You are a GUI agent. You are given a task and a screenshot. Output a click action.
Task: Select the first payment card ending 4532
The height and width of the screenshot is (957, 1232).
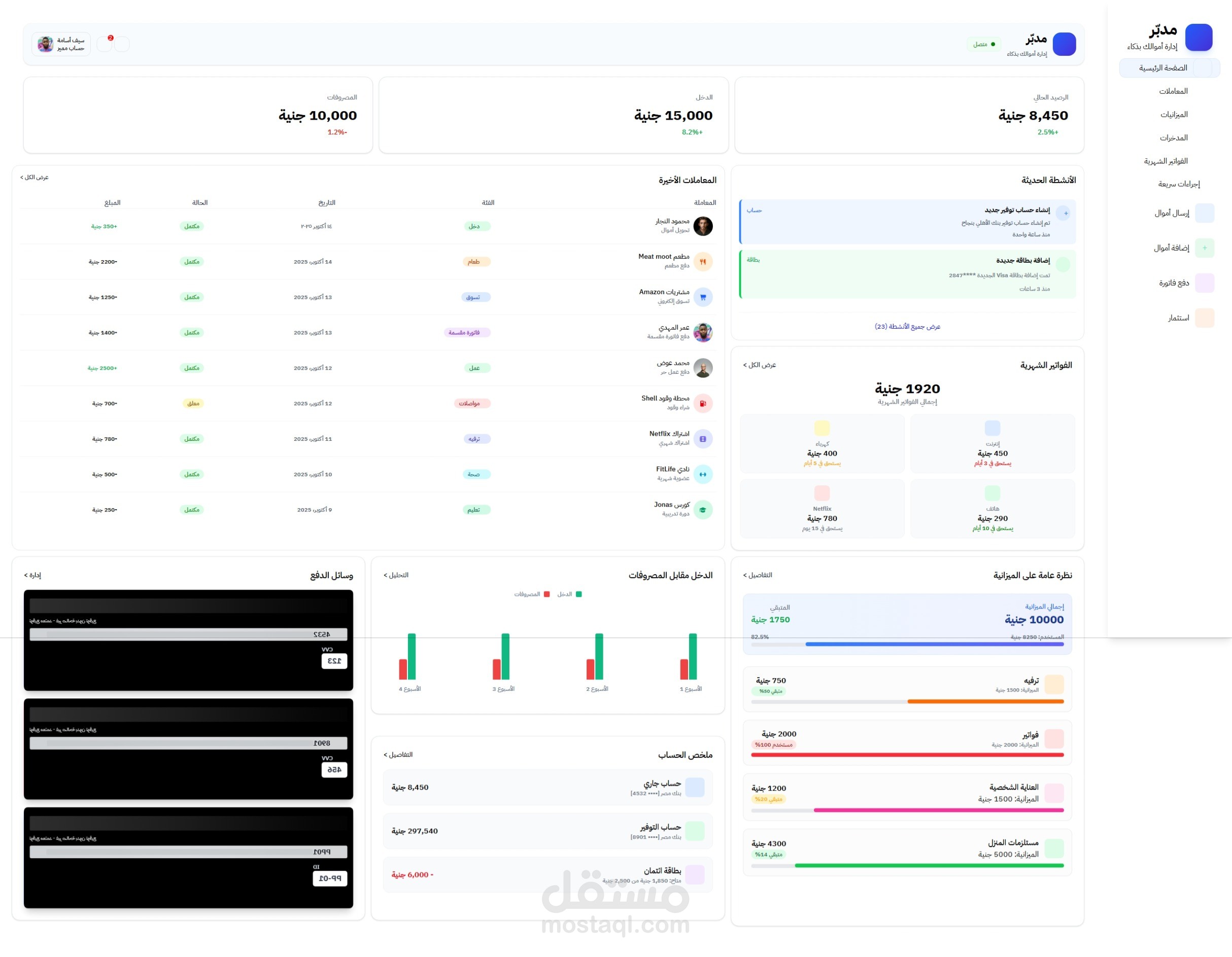pos(188,640)
